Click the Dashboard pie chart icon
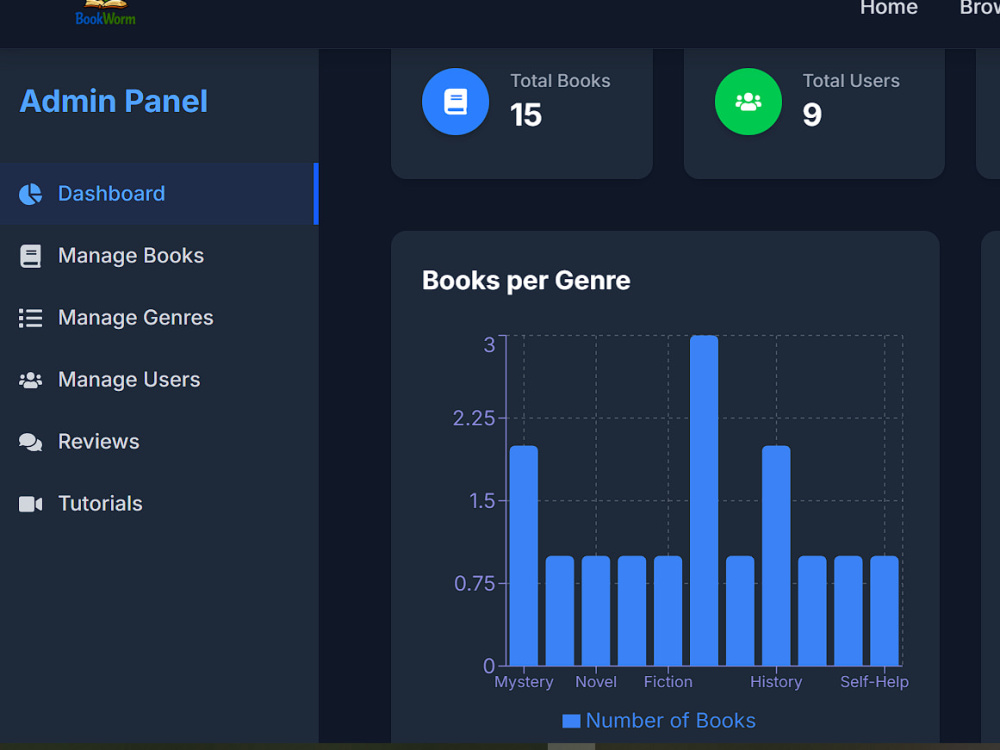Image resolution: width=1000 pixels, height=750 pixels. click(x=30, y=194)
